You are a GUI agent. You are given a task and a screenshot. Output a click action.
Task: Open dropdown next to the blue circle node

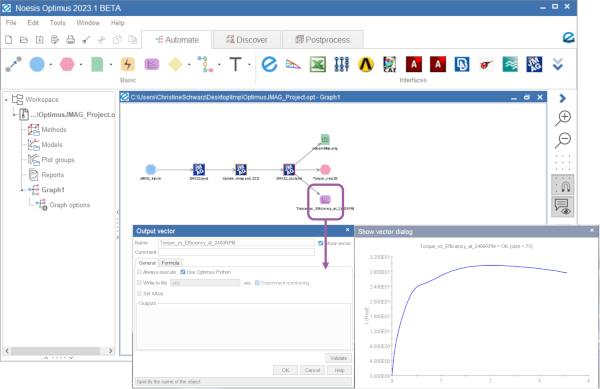tap(51, 64)
